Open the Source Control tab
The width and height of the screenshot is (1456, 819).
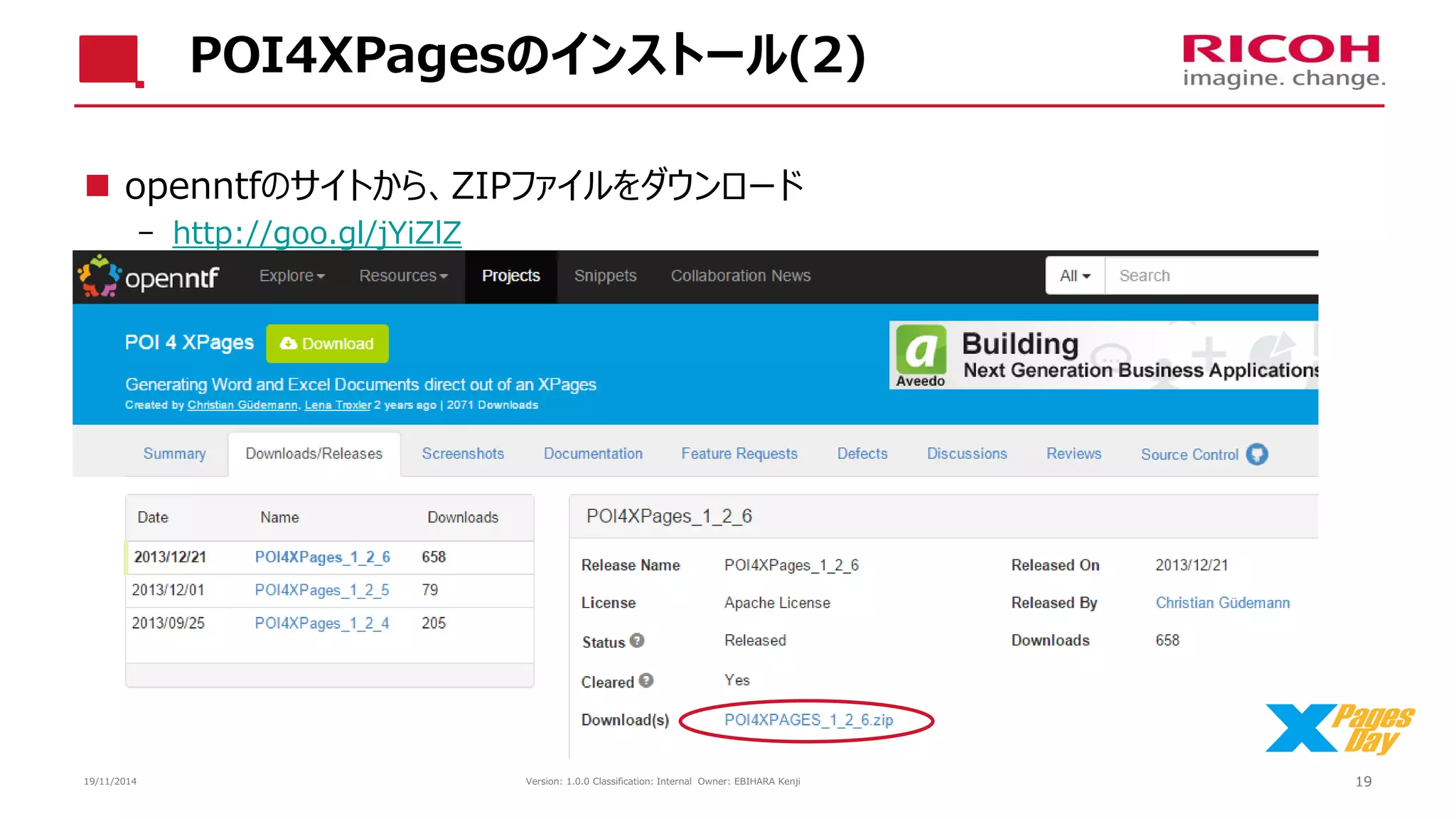coord(1189,454)
